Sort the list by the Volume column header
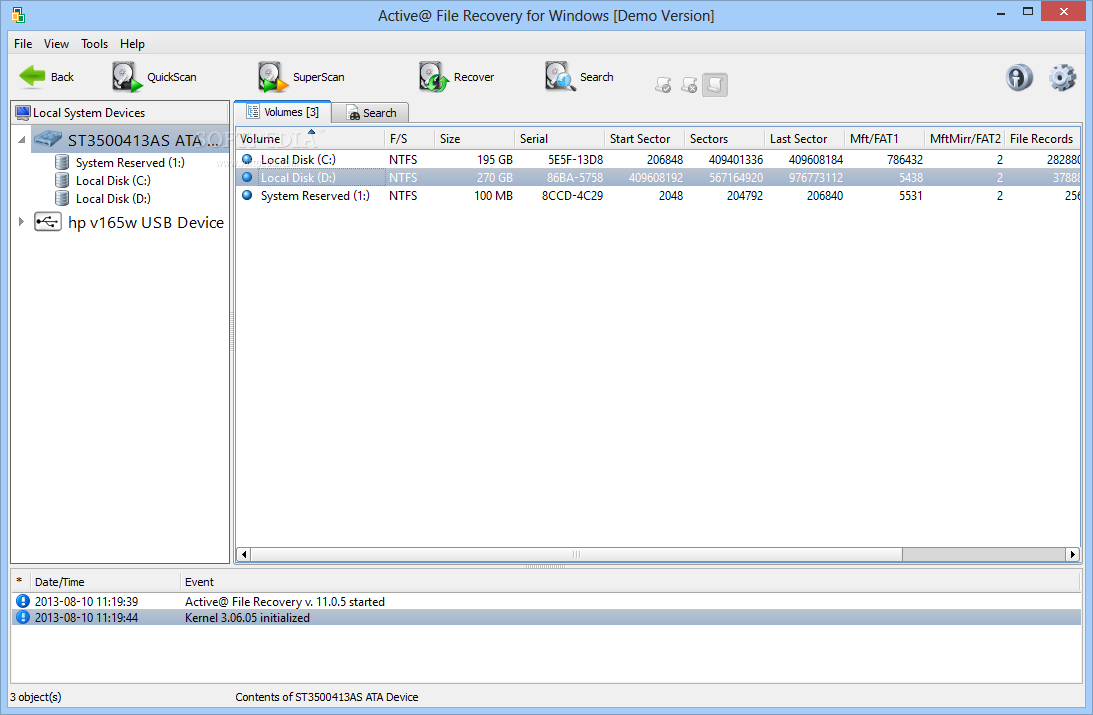The width and height of the screenshot is (1093, 715). (310, 139)
